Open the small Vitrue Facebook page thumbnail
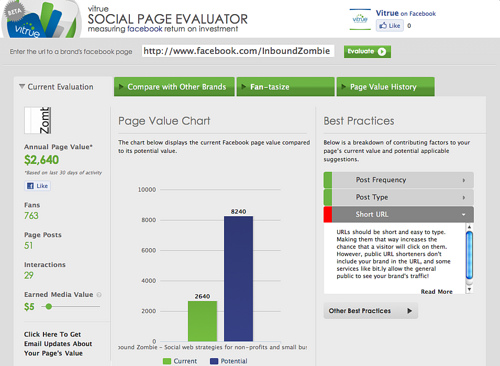500x366 pixels. (360, 19)
